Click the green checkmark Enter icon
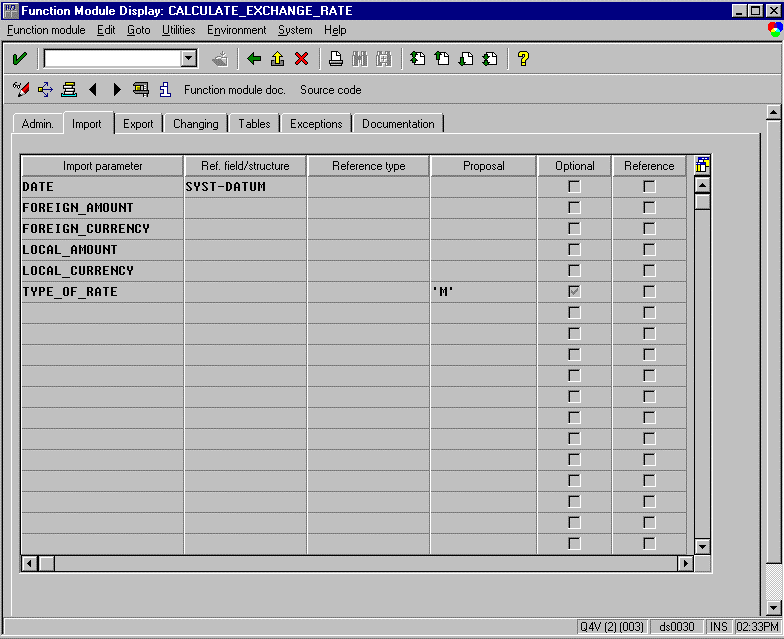Viewport: 784px width, 639px height. click(19, 59)
